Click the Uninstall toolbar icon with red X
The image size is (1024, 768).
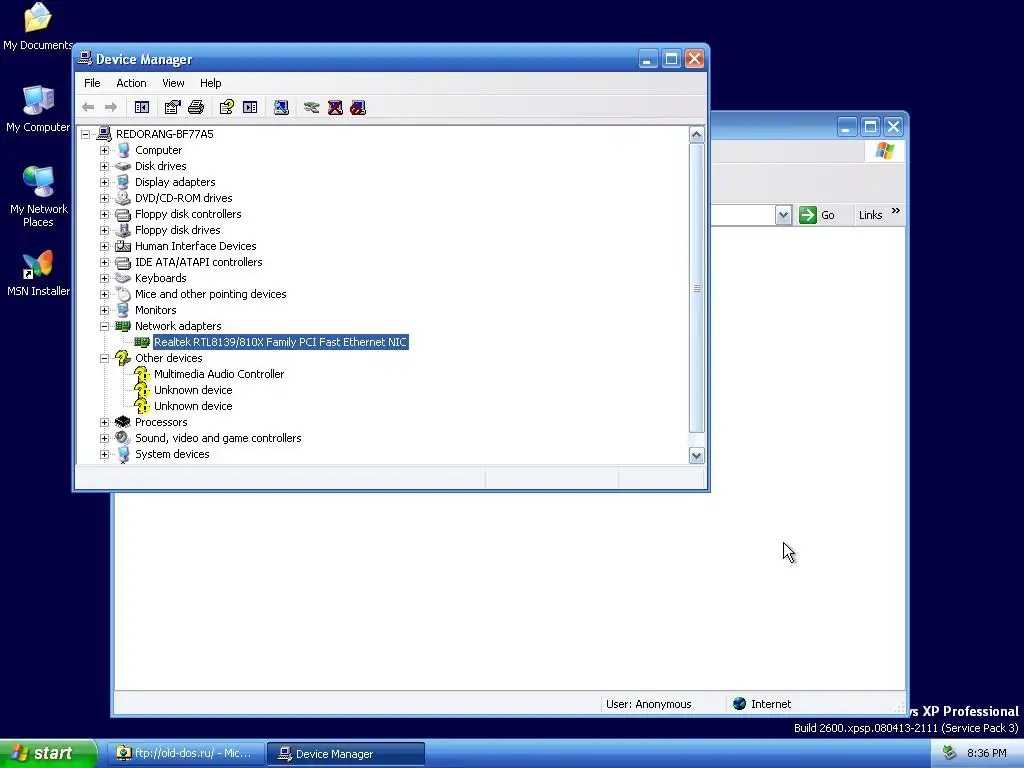(335, 107)
